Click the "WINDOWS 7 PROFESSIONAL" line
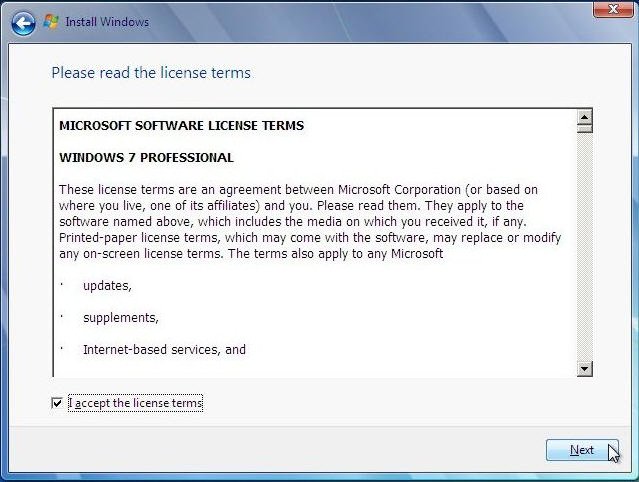 (146, 157)
